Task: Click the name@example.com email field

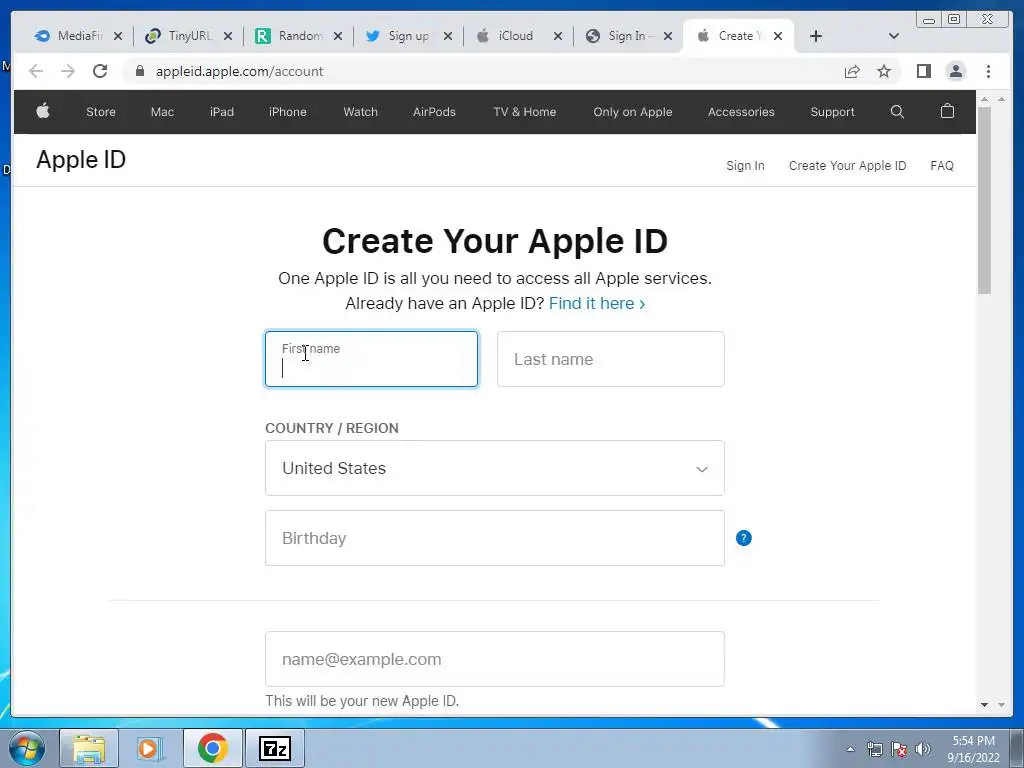Action: click(x=494, y=659)
